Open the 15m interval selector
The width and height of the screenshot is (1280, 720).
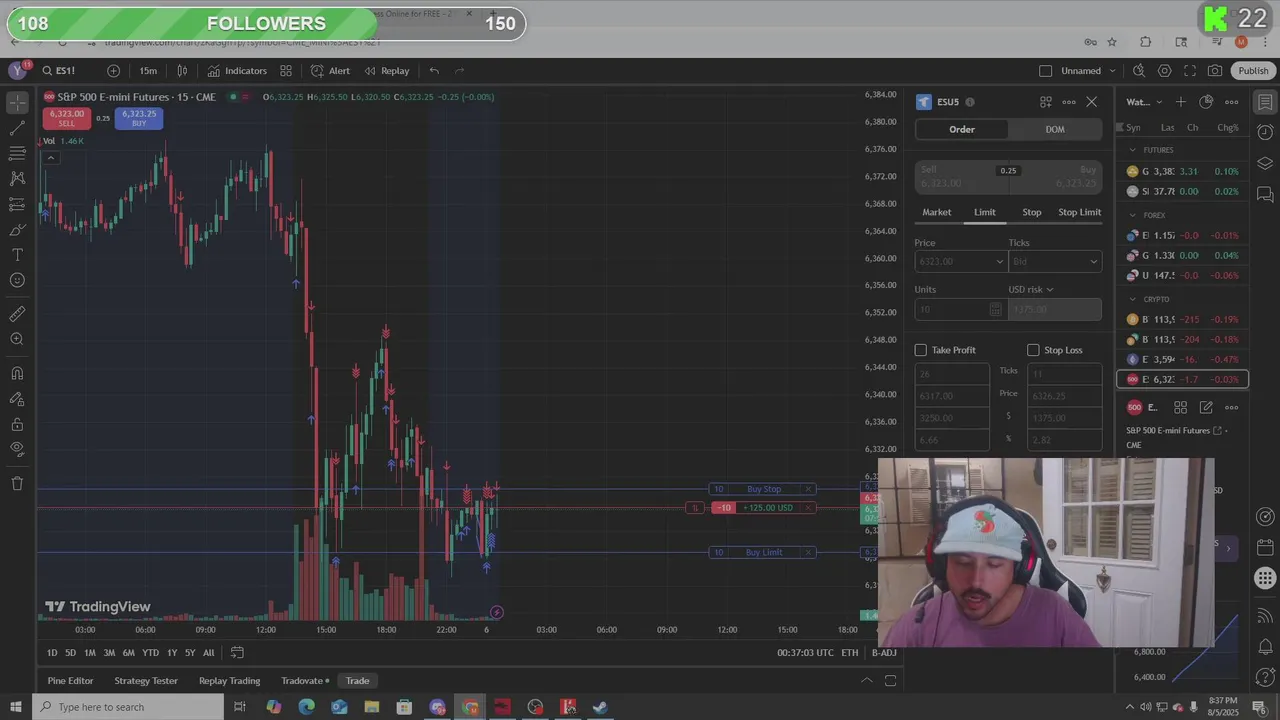(148, 71)
